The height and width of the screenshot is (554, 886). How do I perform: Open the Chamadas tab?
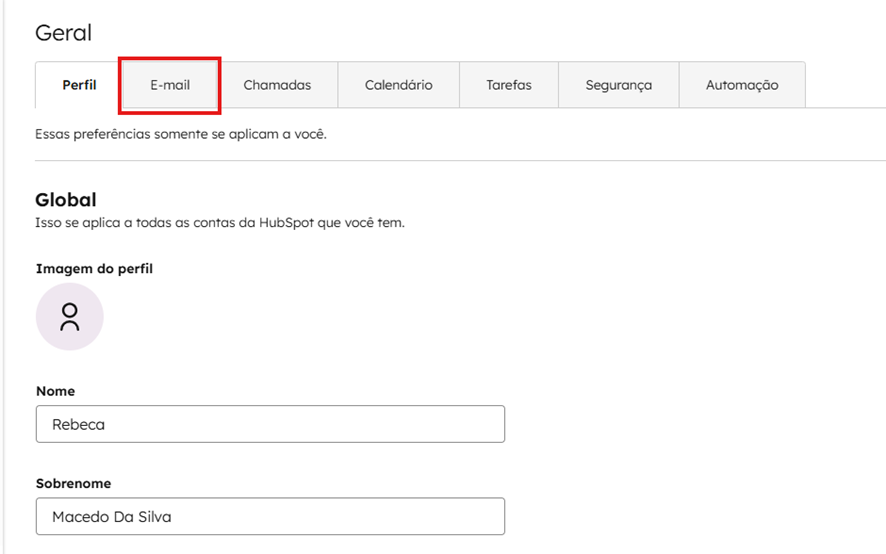pyautogui.click(x=277, y=85)
